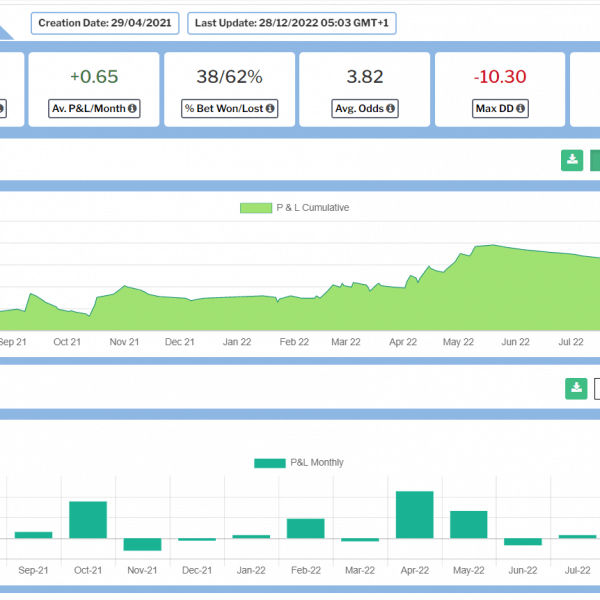The image size is (600, 600).
Task: Click the 38/62% value
Action: pos(230,77)
